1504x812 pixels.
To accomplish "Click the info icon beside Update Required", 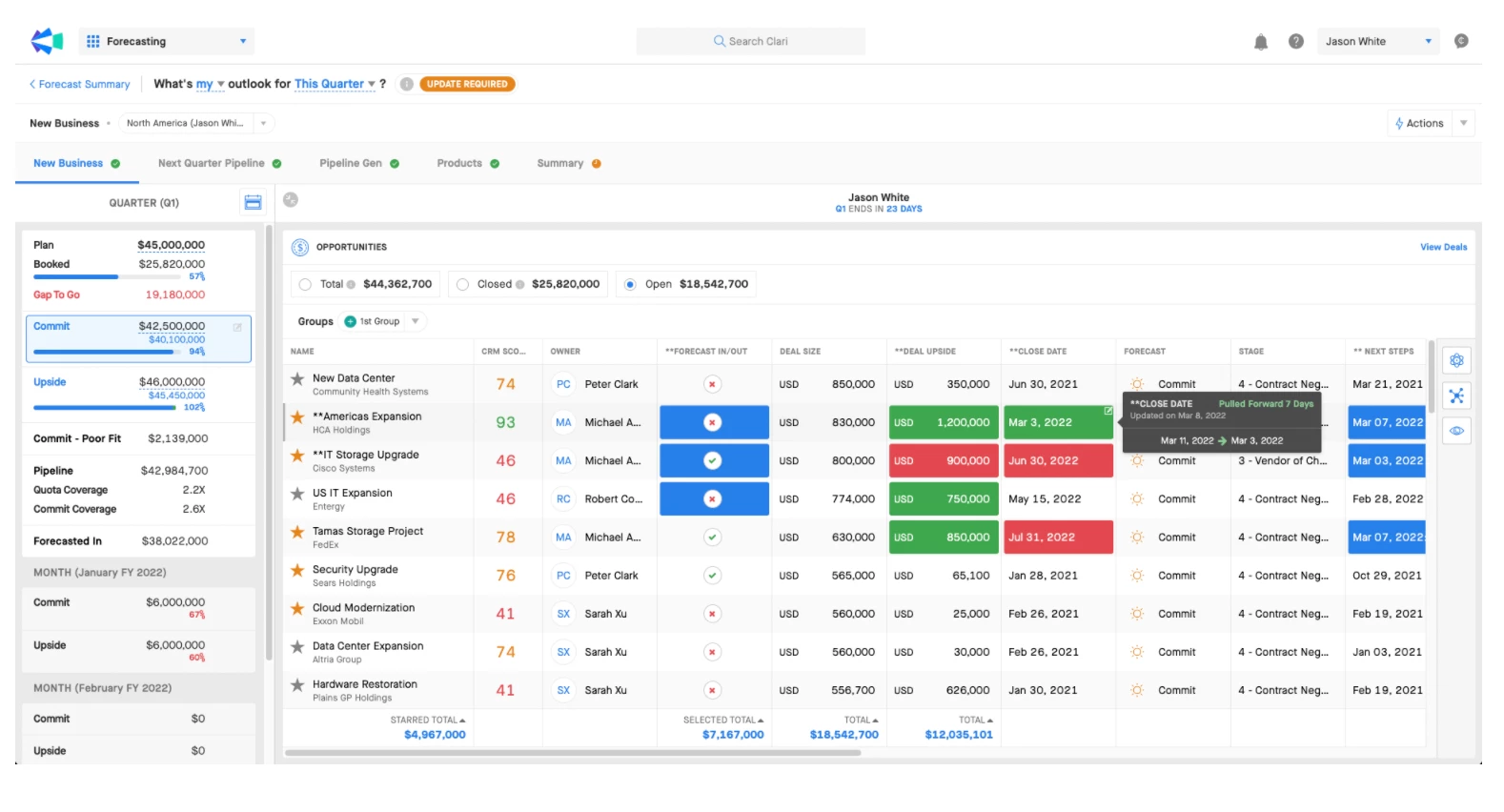I will (406, 84).
